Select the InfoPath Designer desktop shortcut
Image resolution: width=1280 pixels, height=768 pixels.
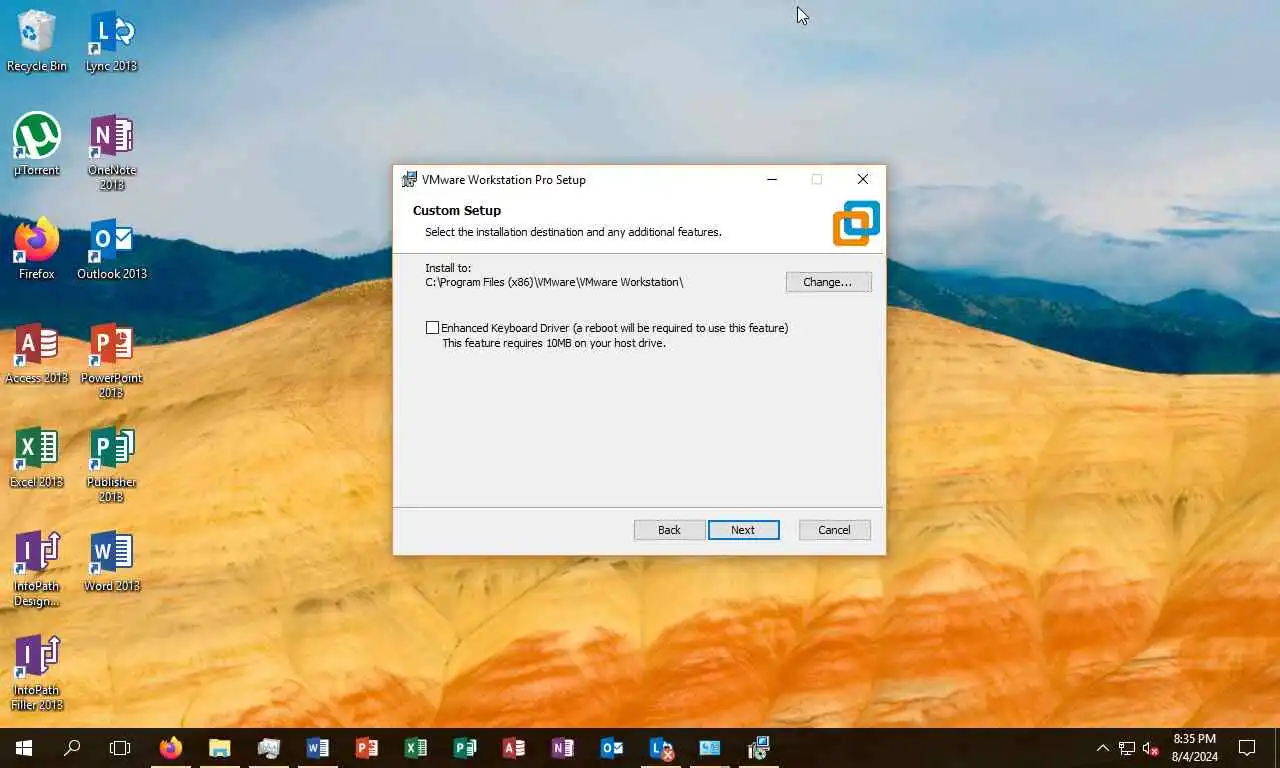click(x=37, y=568)
